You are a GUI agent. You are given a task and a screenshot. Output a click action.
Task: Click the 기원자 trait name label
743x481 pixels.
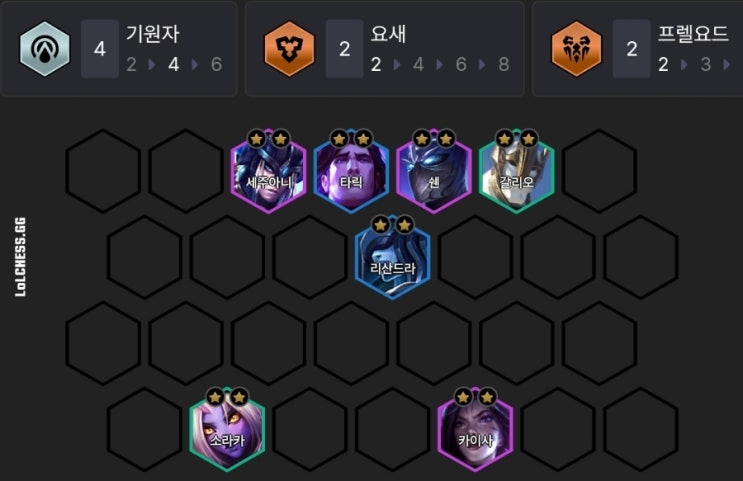click(x=153, y=34)
